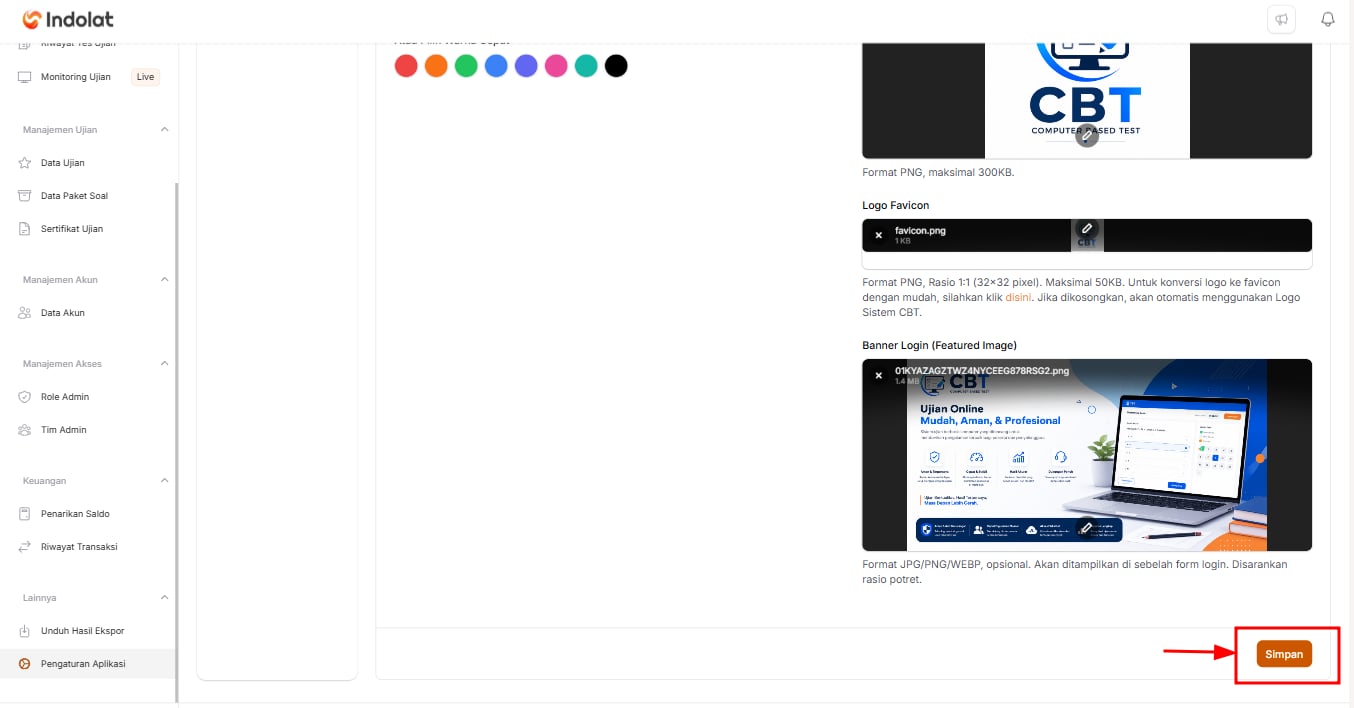Click the Tim Admin group icon
The image size is (1354, 708).
click(x=25, y=430)
